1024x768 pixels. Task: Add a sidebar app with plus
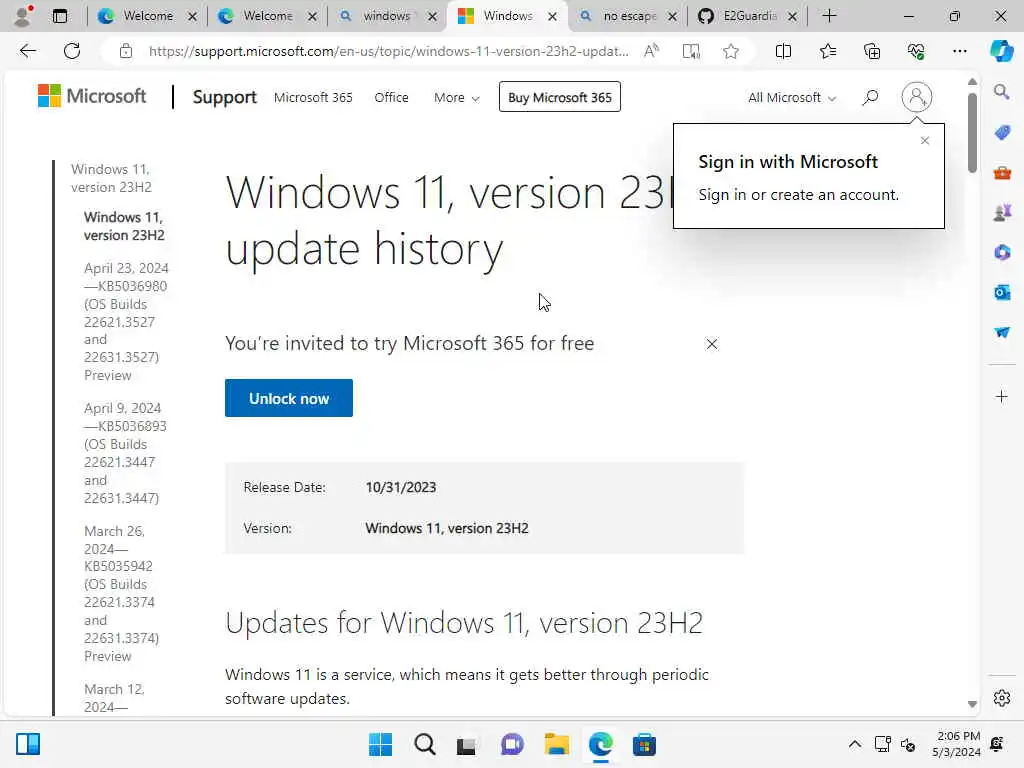(1002, 396)
